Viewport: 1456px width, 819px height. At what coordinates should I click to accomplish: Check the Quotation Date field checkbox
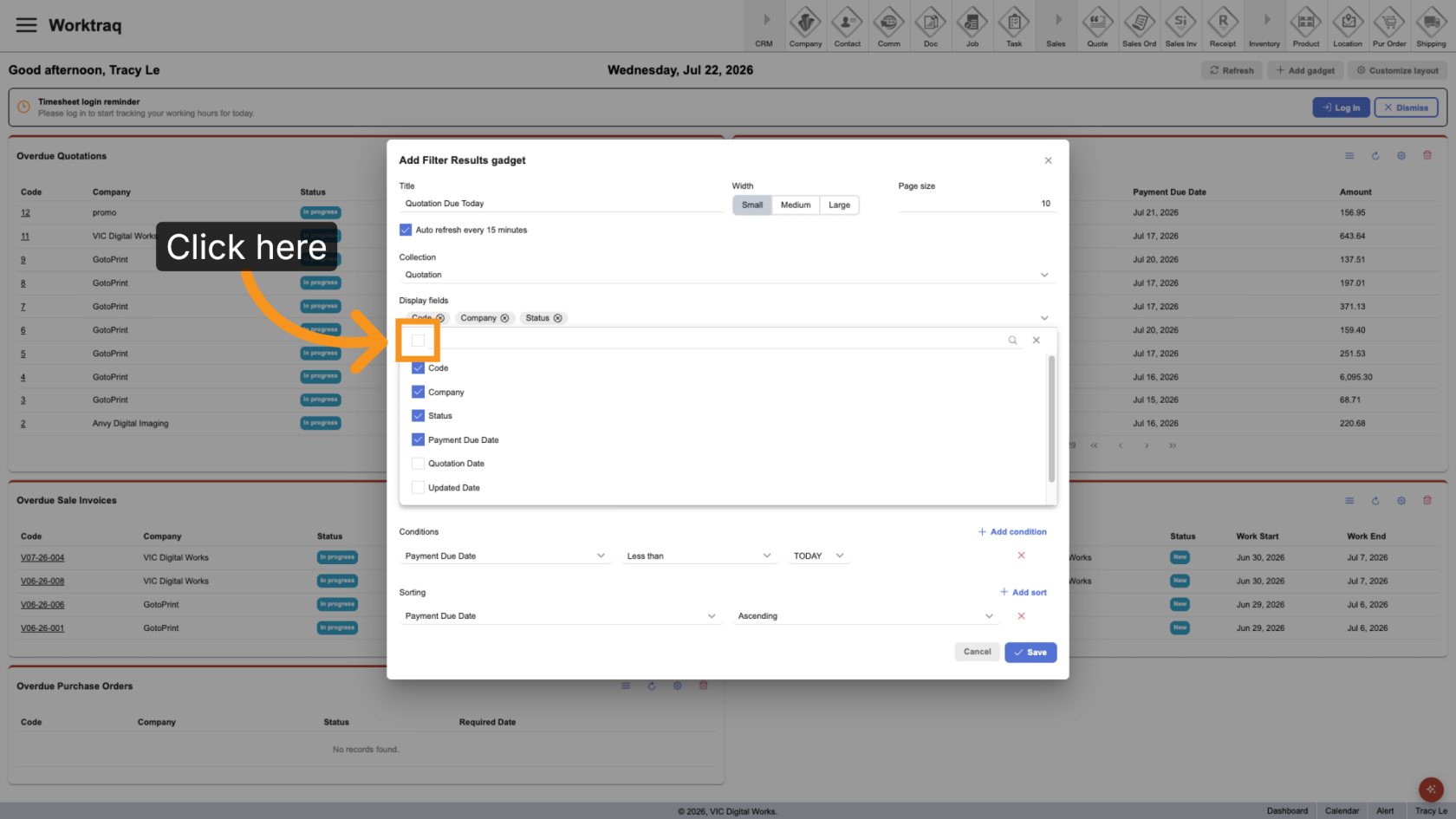tap(418, 464)
